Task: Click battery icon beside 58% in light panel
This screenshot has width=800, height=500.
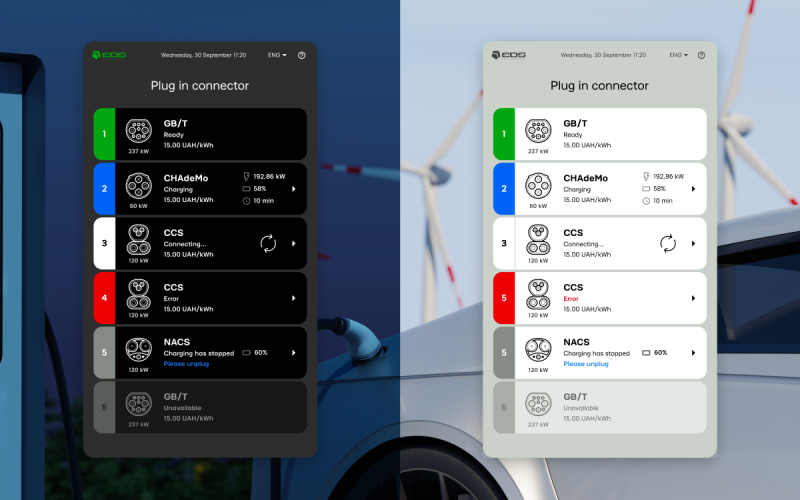Action: pyautogui.click(x=646, y=189)
